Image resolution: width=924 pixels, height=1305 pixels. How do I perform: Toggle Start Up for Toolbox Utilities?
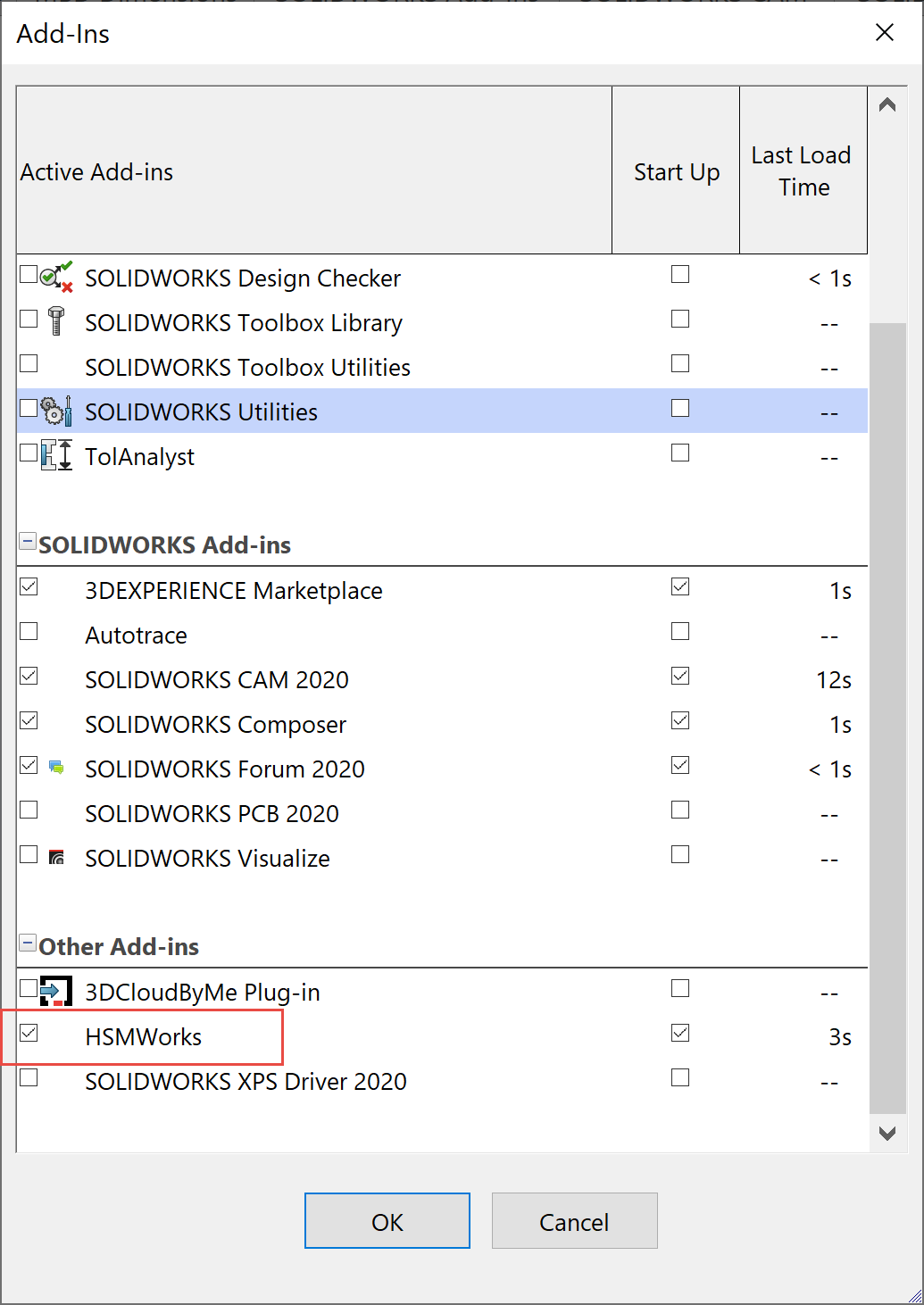[680, 363]
